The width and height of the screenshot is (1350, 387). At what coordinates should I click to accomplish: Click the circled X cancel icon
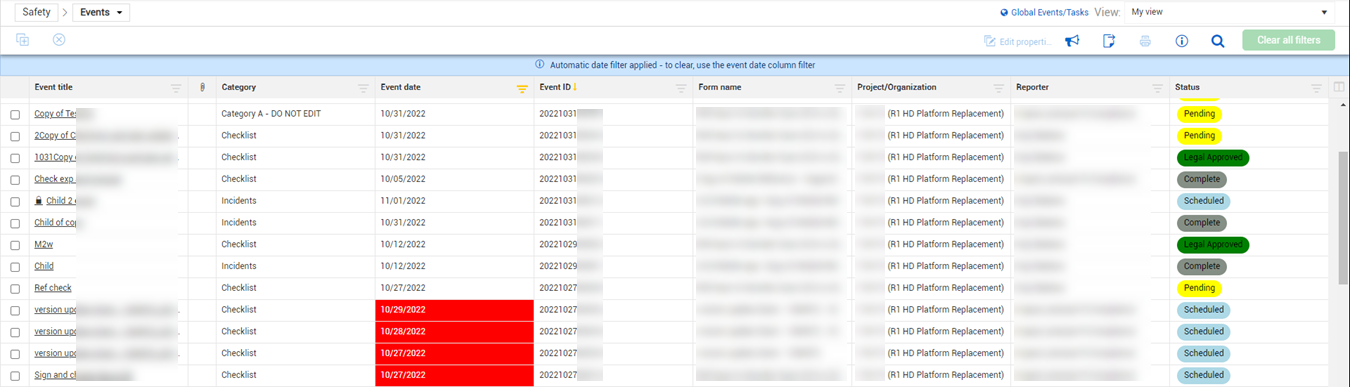pos(59,40)
